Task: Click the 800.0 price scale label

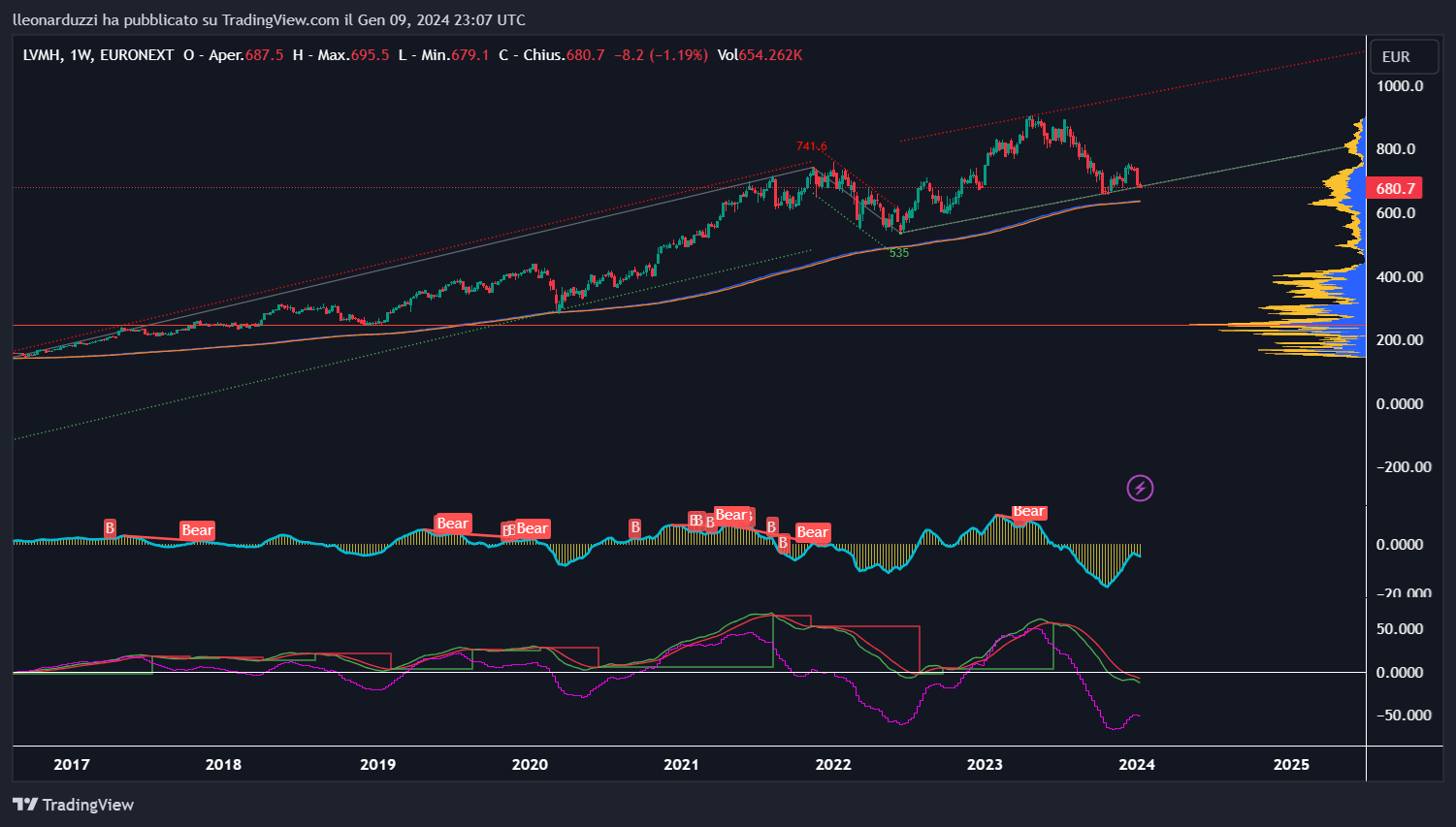Action: [1396, 148]
